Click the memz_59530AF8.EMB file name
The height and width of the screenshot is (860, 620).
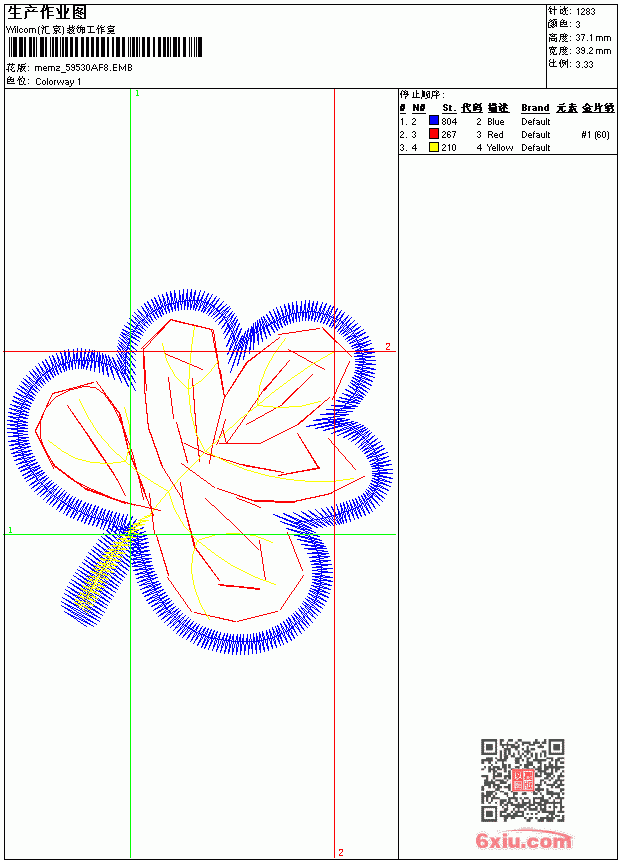coord(83,68)
